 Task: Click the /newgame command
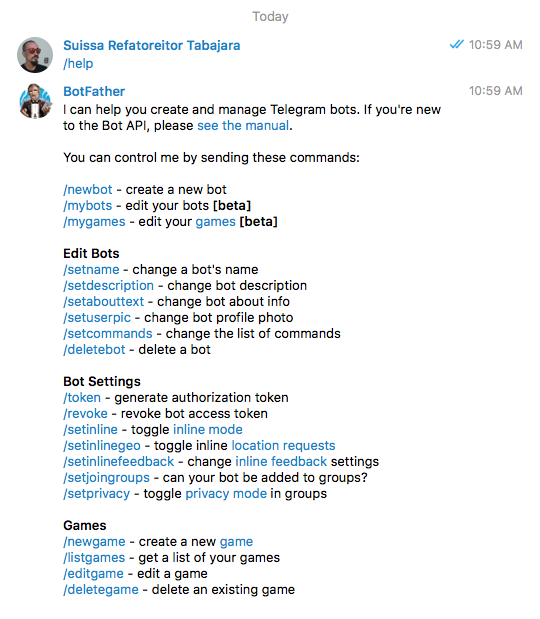94,542
